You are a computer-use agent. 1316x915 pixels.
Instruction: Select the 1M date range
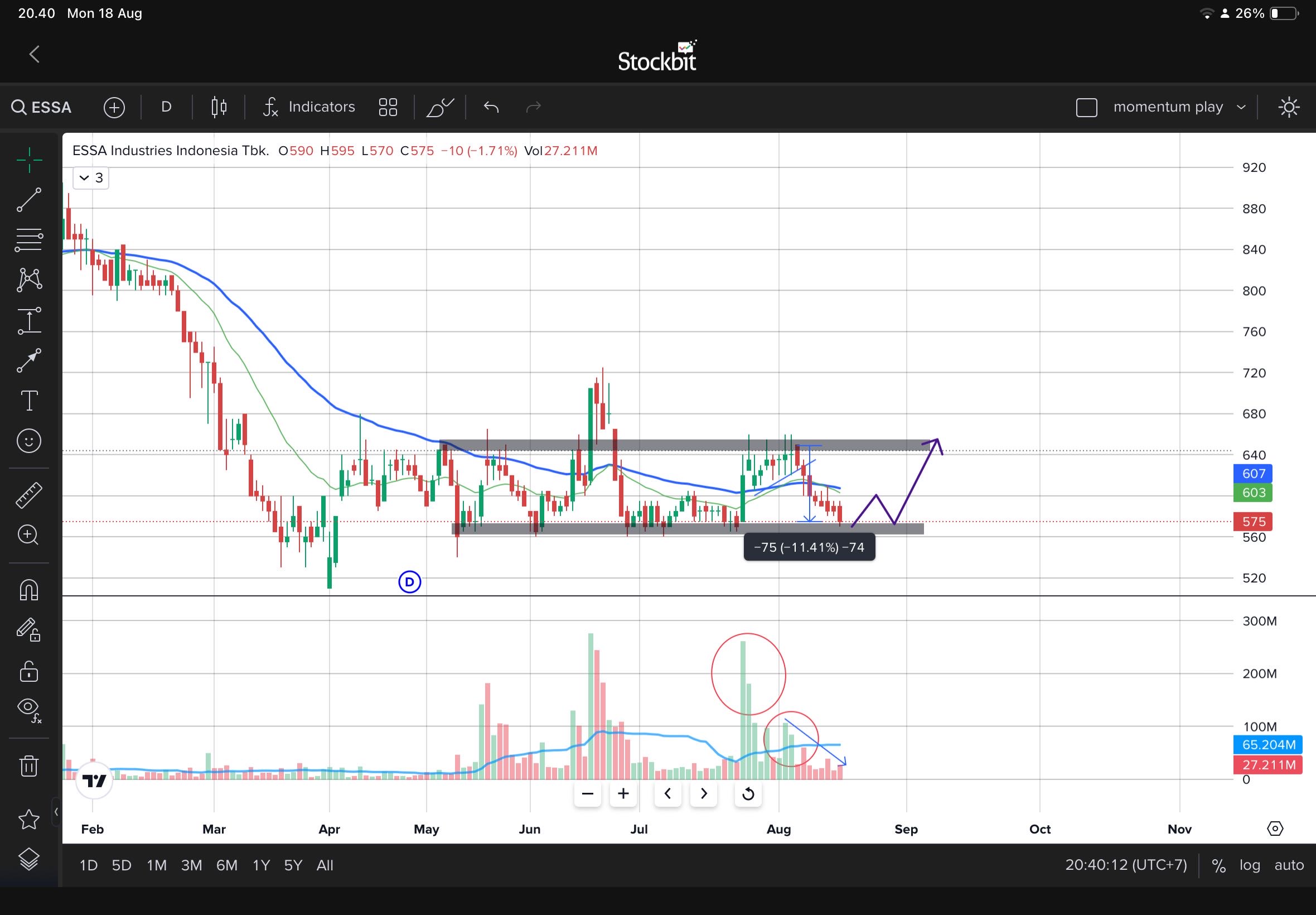click(156, 865)
